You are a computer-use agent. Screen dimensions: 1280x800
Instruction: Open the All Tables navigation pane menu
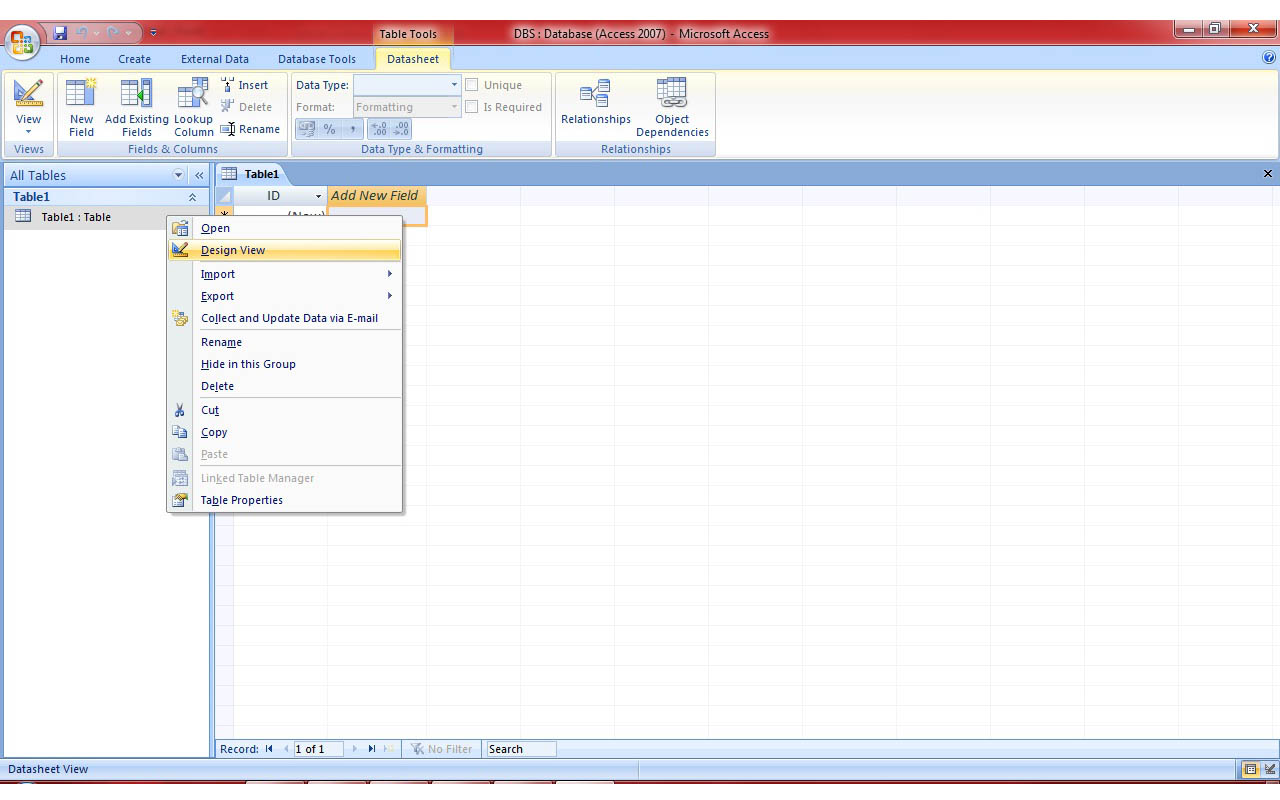click(x=179, y=175)
